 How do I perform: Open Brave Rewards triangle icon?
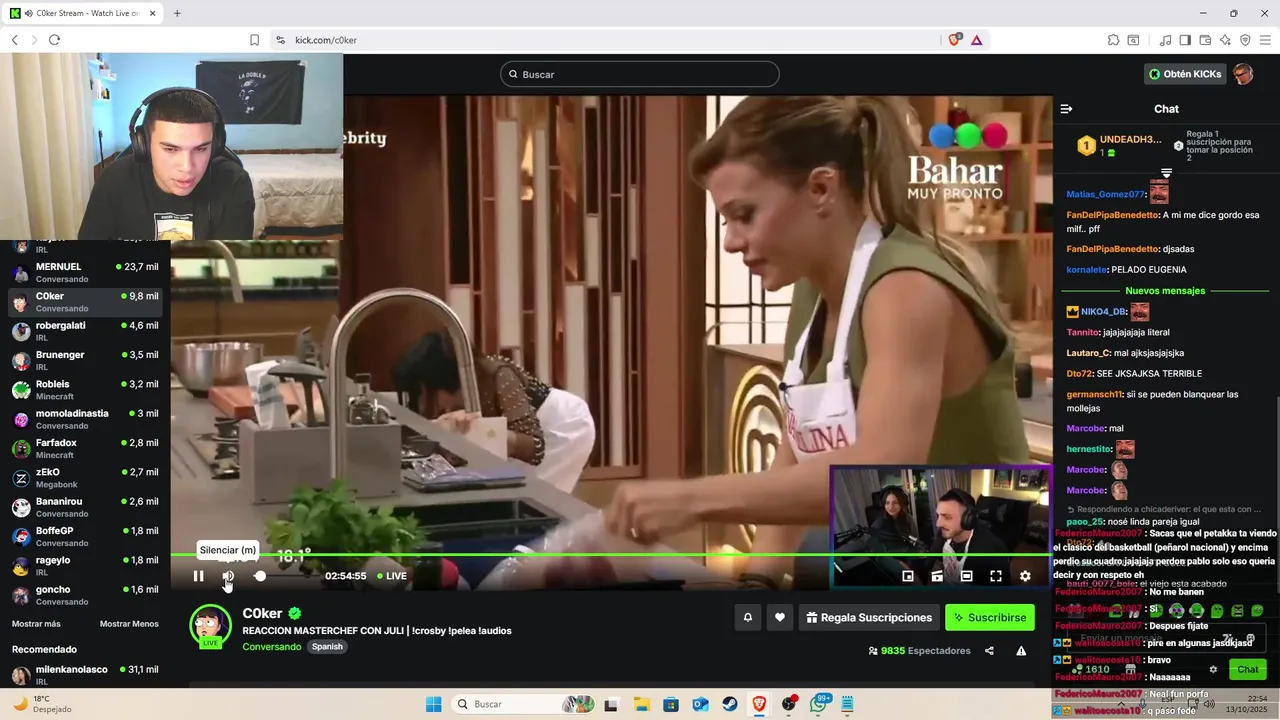976,40
